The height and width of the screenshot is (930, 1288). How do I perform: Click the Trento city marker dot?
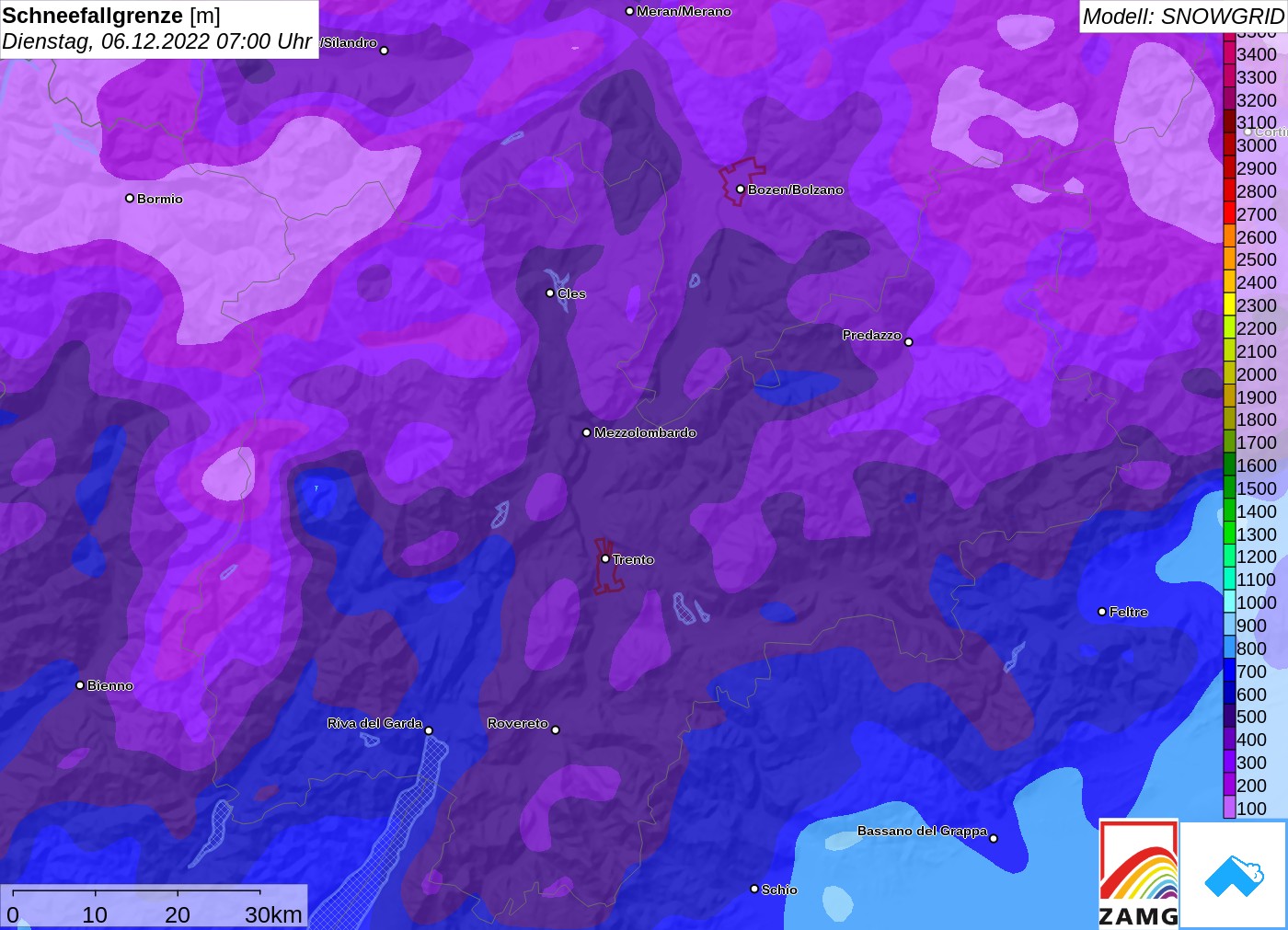tap(605, 559)
